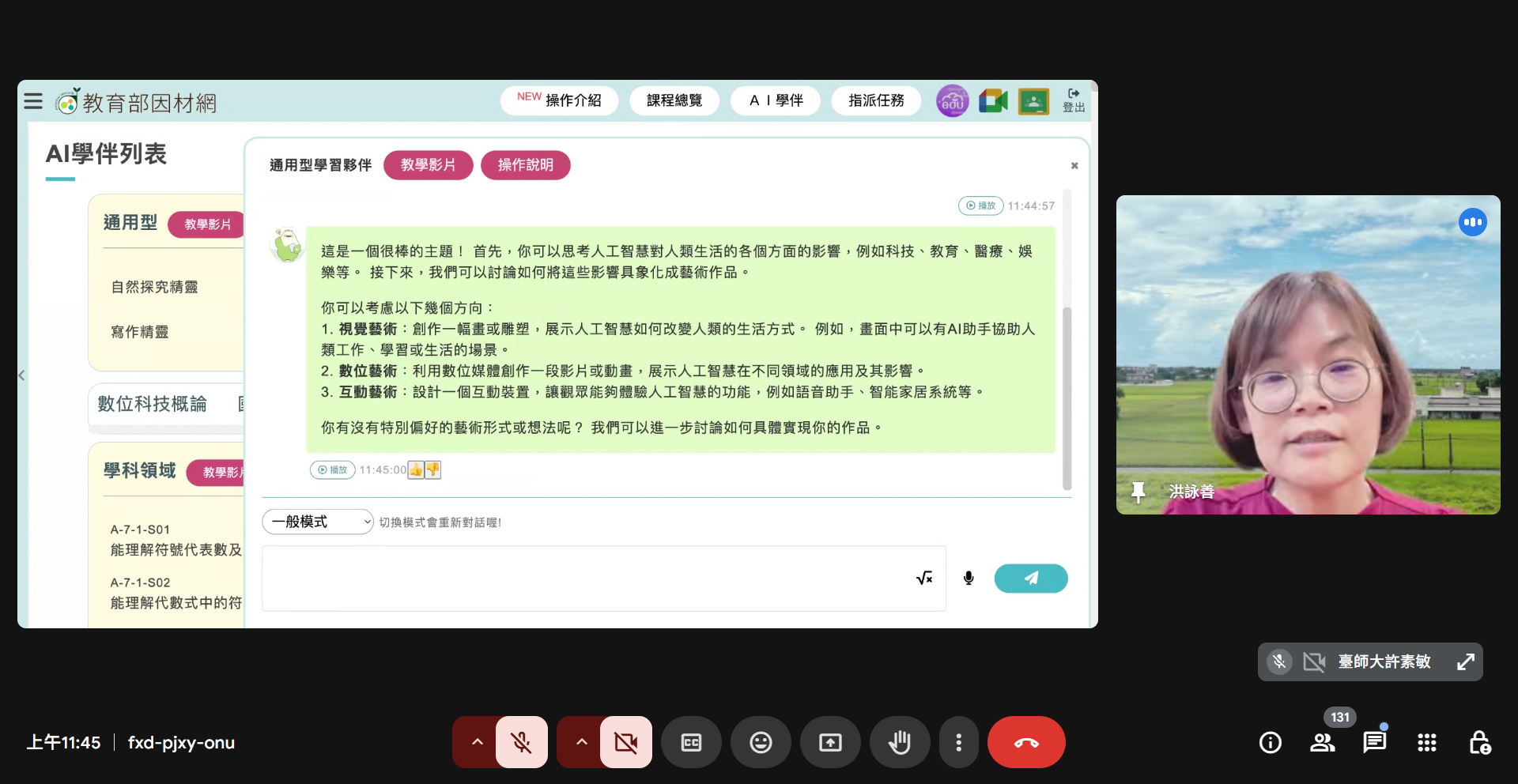This screenshot has height=784, width=1518.
Task: Click the muted mic icon on self-view tile
Action: 1279,661
